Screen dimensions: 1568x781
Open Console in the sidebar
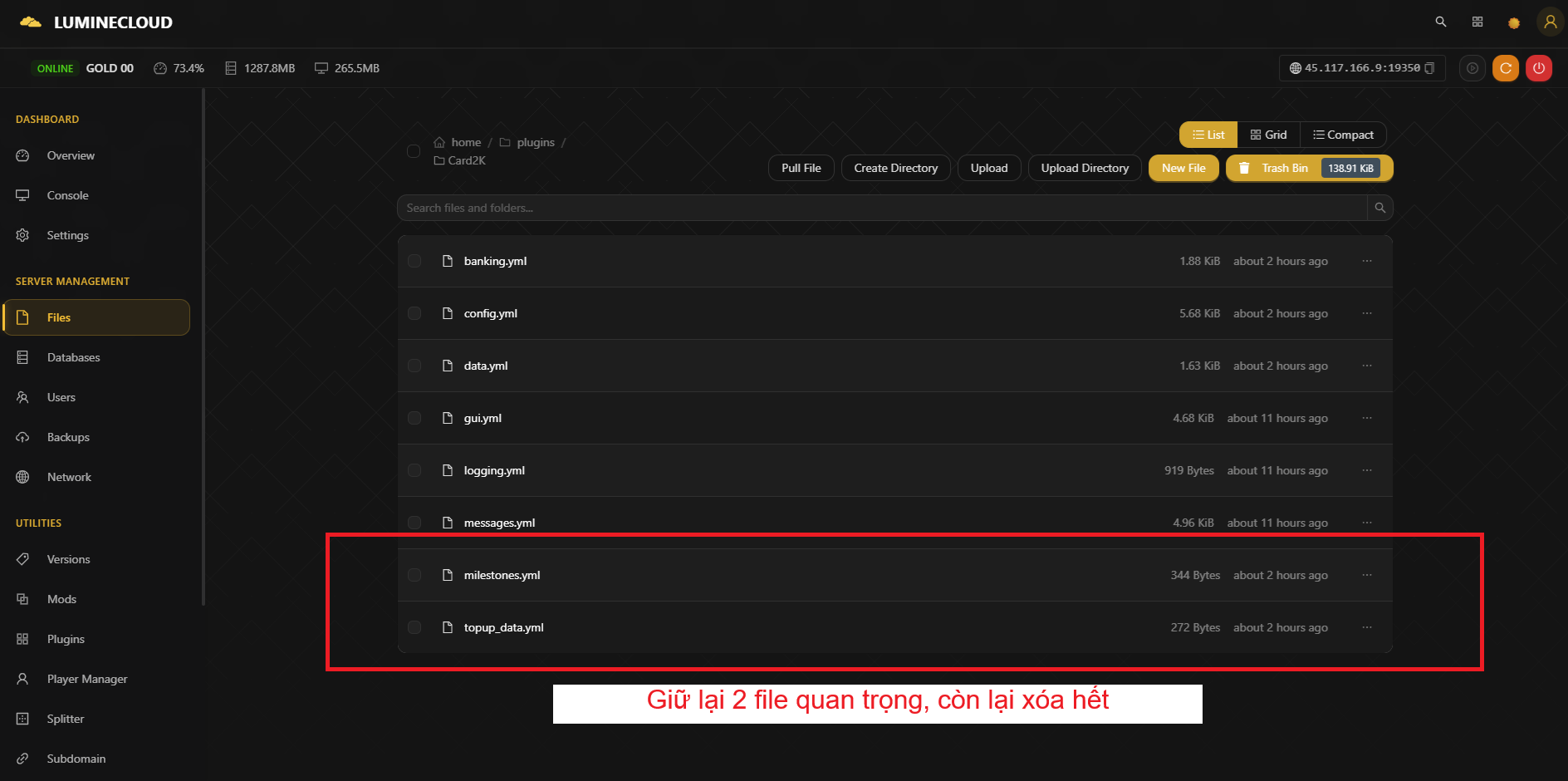point(67,195)
